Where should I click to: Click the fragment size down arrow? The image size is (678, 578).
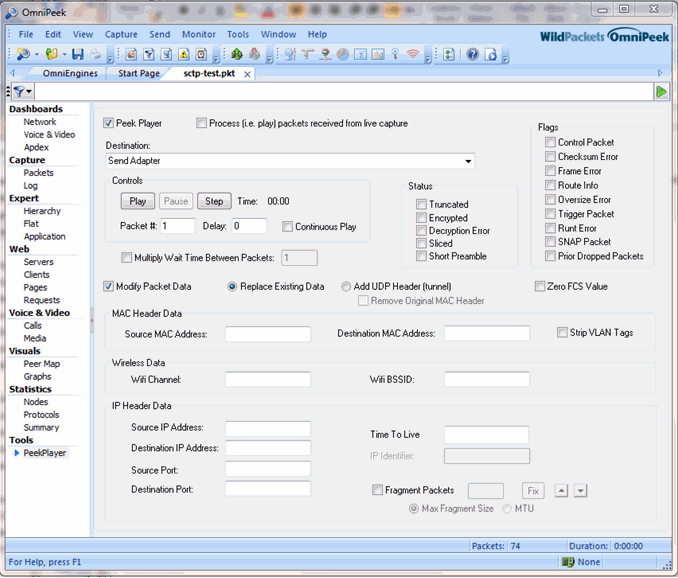[x=581, y=491]
